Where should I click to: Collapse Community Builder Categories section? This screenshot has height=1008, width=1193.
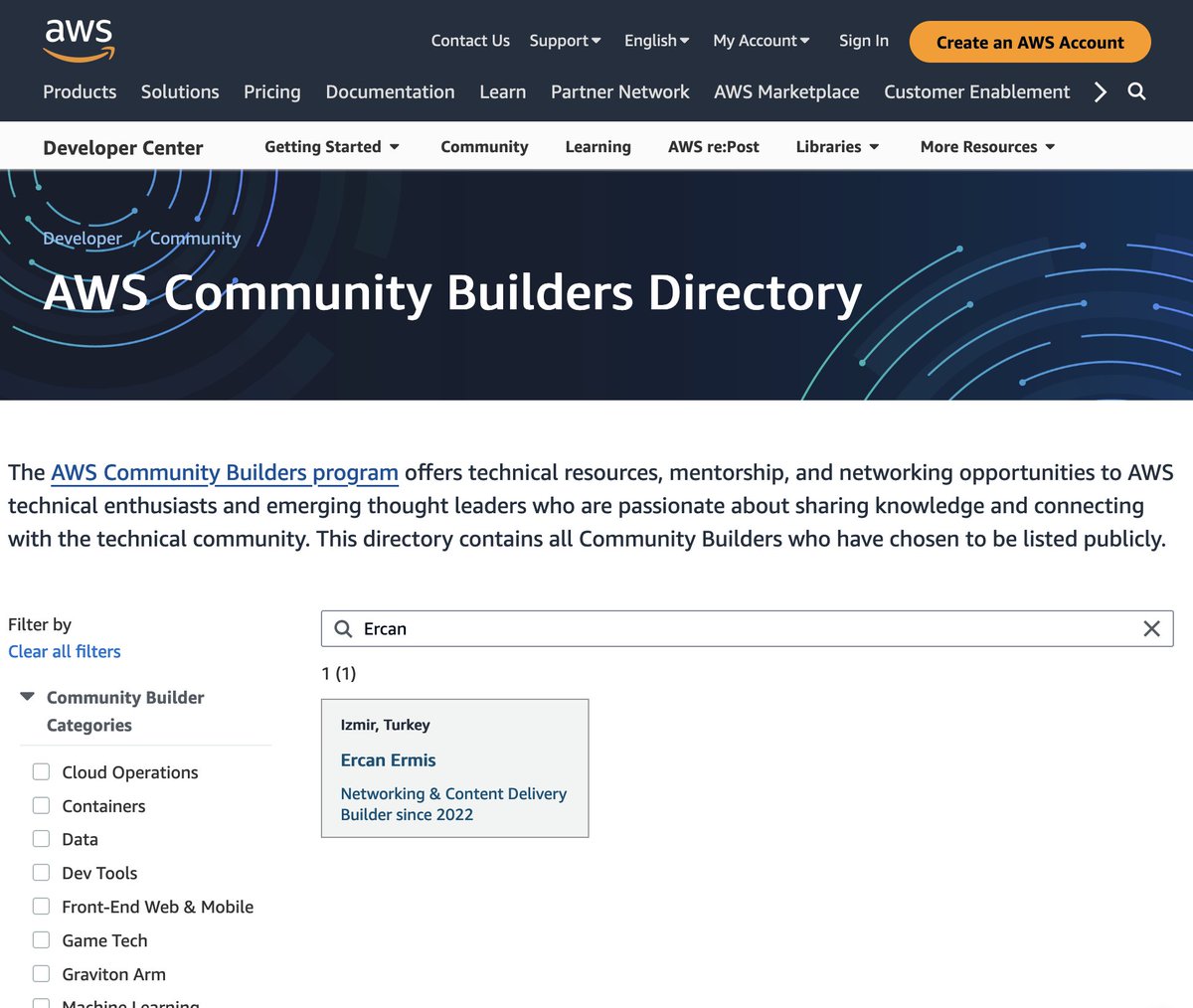click(x=28, y=697)
